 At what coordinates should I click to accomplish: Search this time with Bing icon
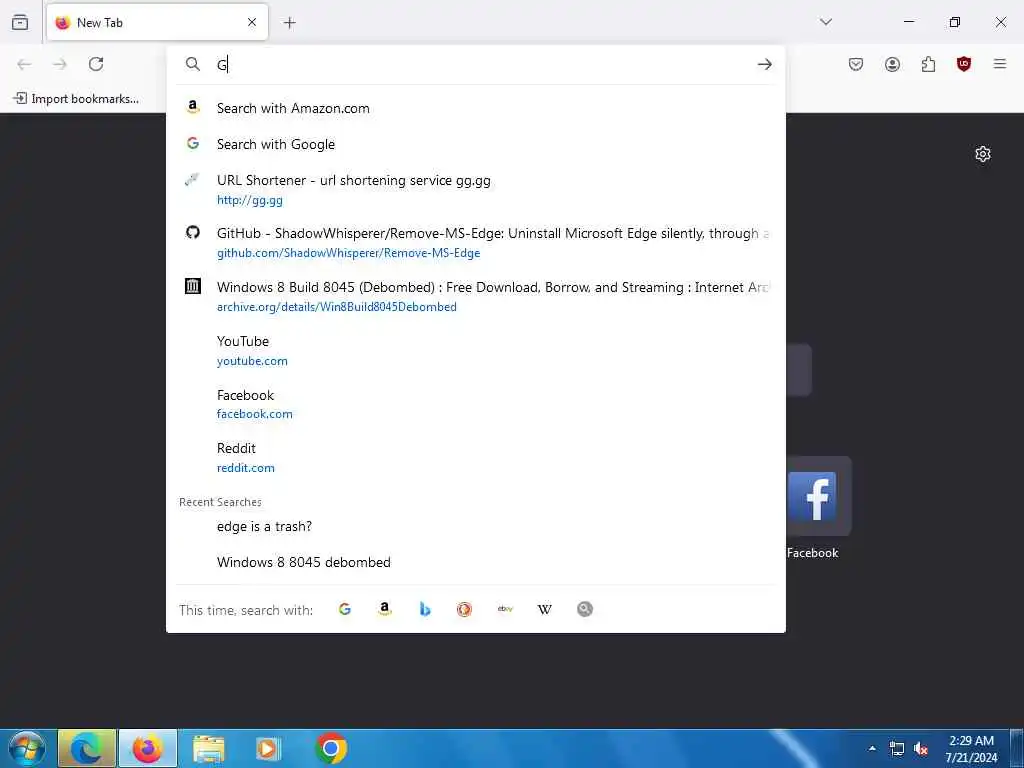[424, 609]
